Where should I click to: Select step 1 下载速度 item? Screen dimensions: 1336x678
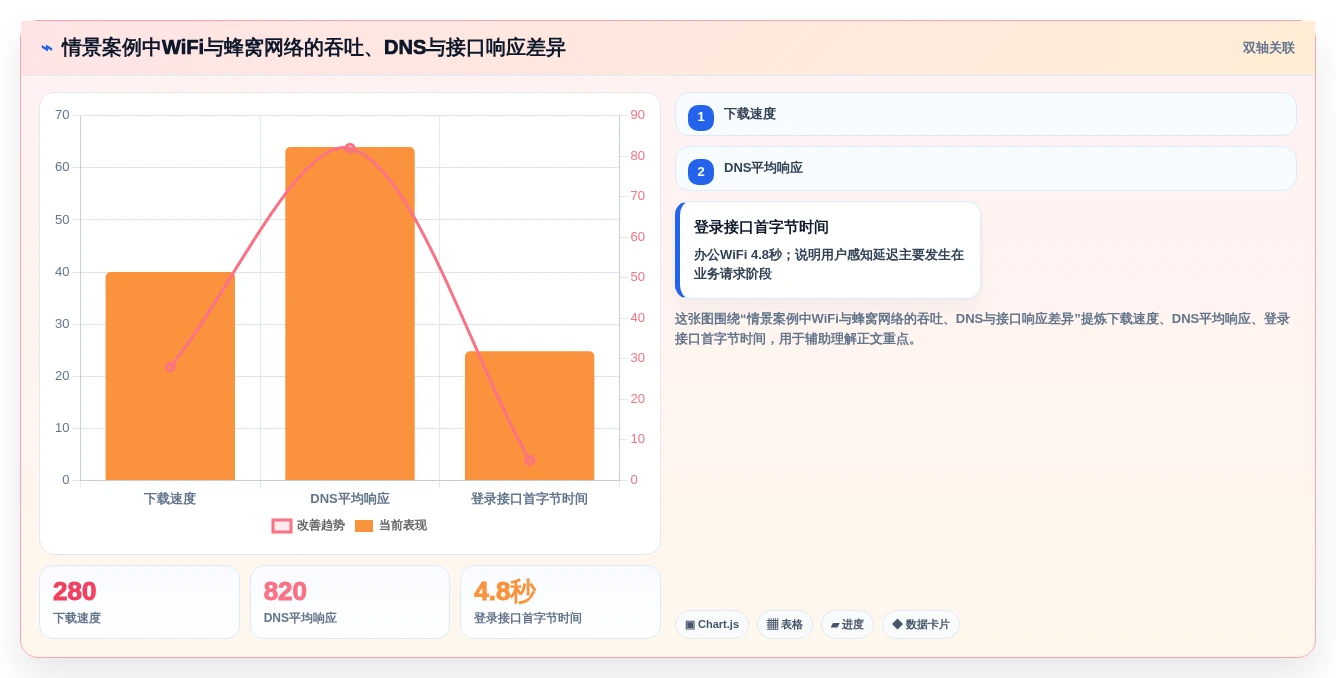tap(985, 114)
